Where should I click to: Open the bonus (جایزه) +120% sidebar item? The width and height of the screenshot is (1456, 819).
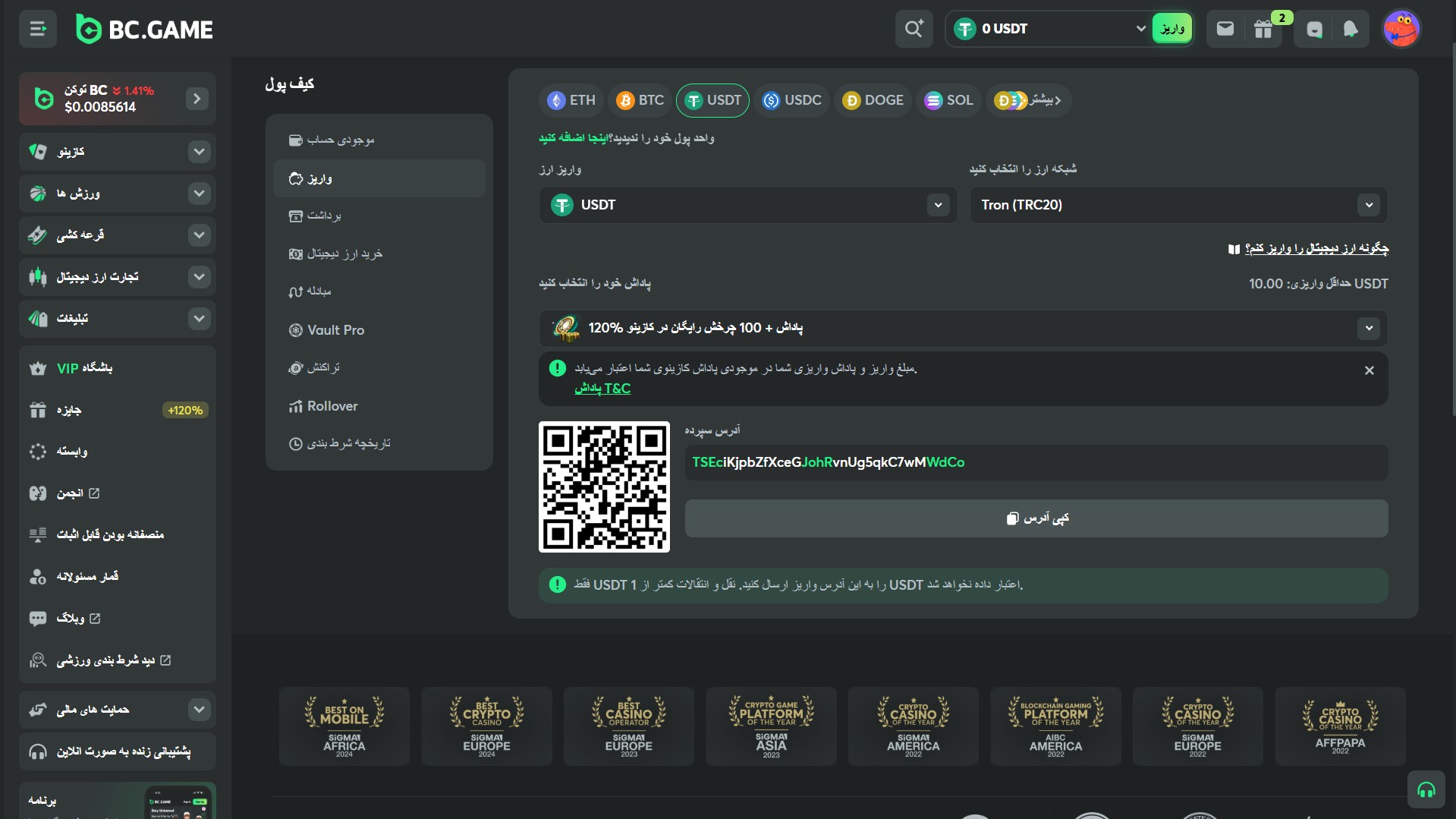click(x=118, y=410)
